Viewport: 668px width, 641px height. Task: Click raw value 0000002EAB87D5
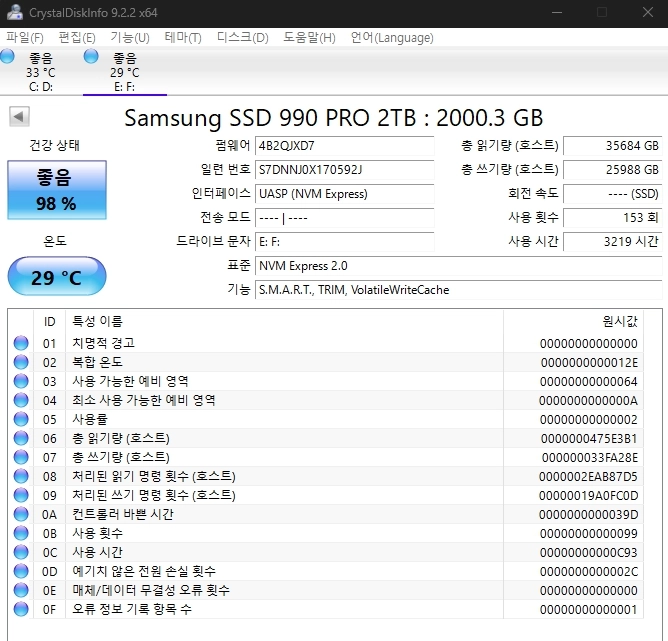pos(588,476)
